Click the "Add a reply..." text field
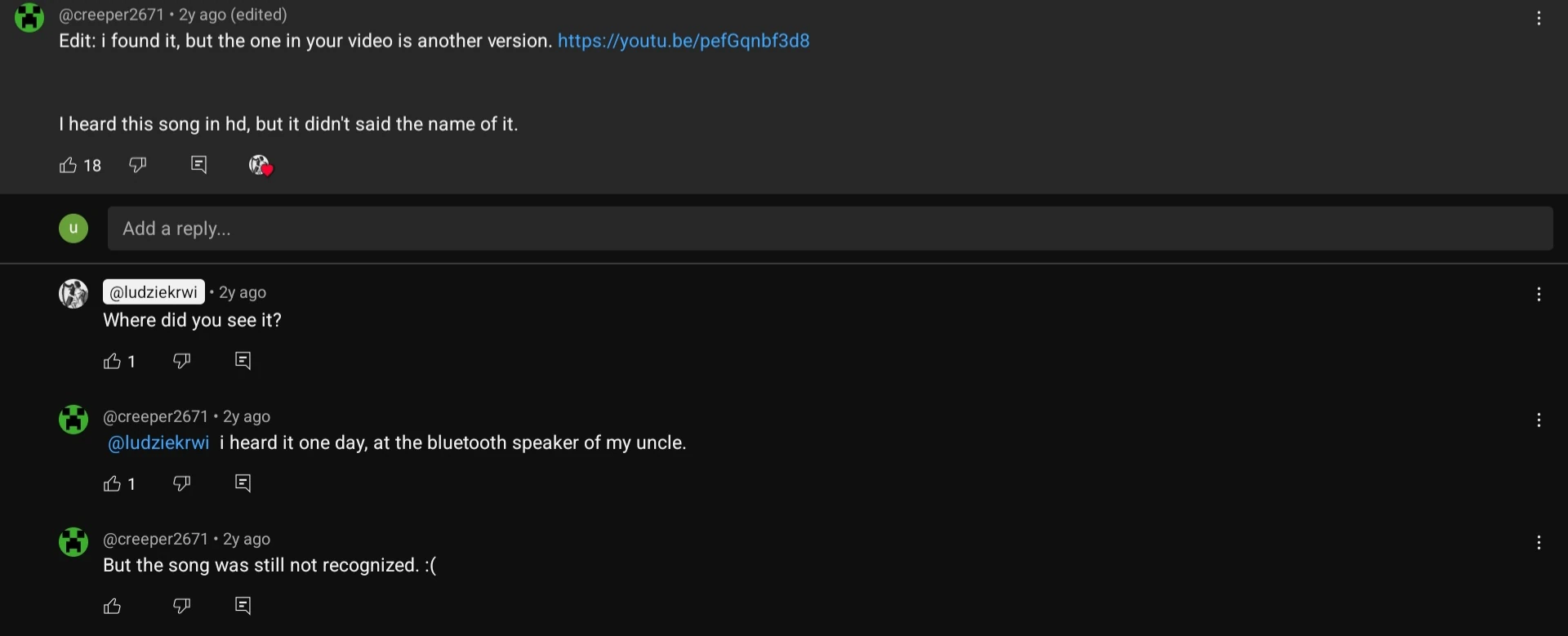Image resolution: width=1568 pixels, height=636 pixels. click(830, 229)
